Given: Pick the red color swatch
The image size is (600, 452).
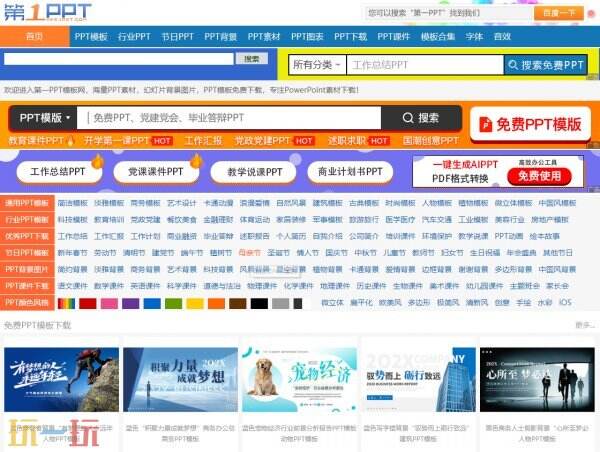Looking at the screenshot, I should 88,304.
